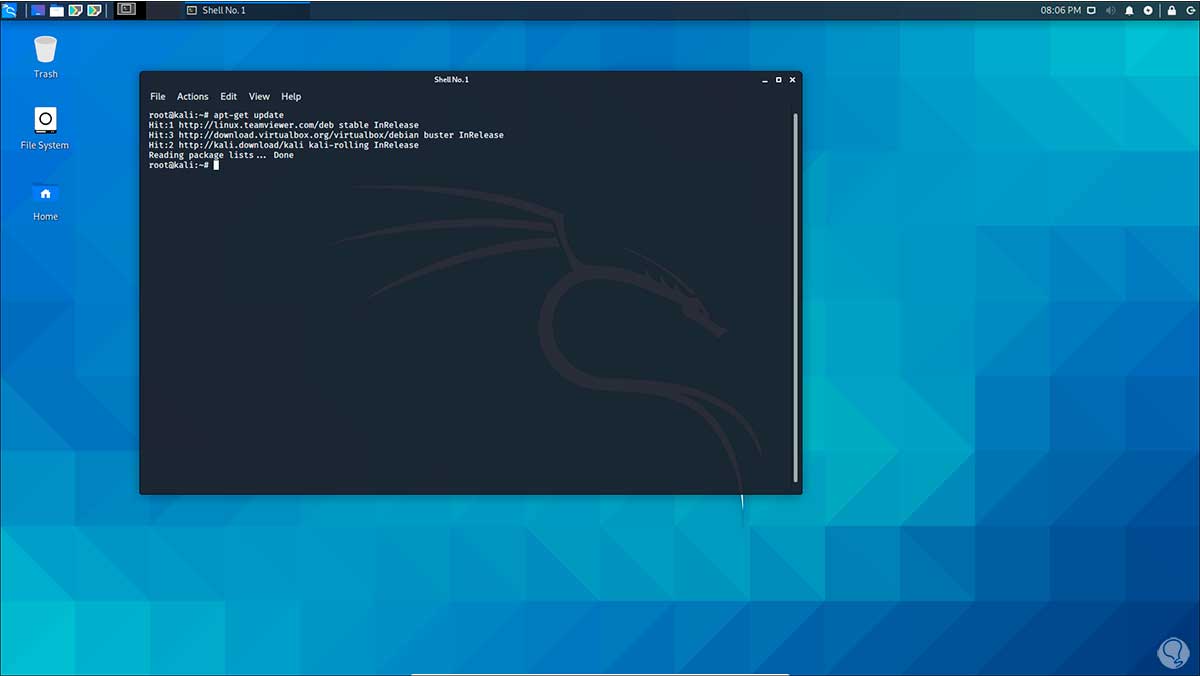Open the Kali applications menu
The width and height of the screenshot is (1200, 676).
(x=9, y=10)
